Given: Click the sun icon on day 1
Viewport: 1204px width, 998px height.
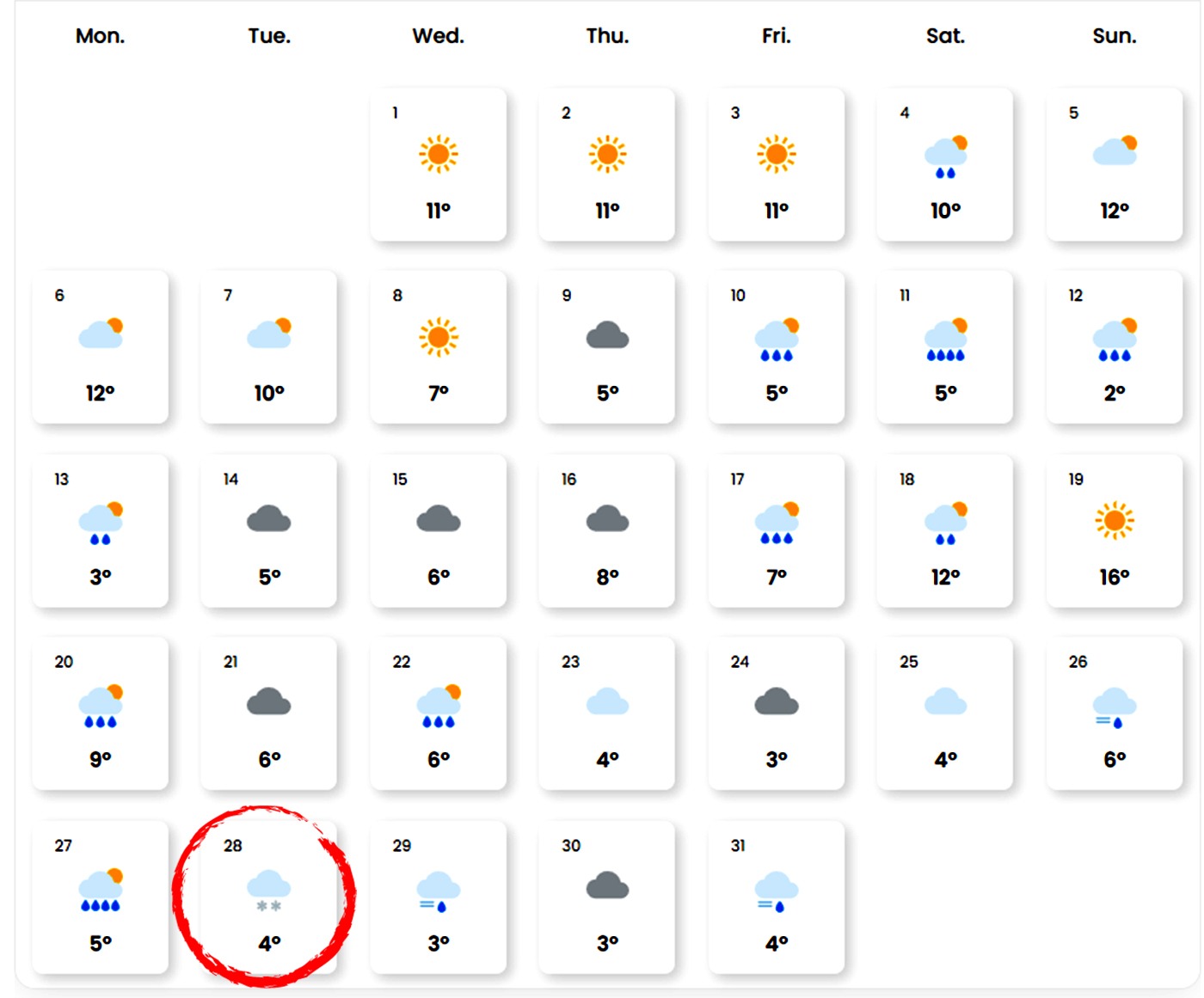Looking at the screenshot, I should click(438, 155).
